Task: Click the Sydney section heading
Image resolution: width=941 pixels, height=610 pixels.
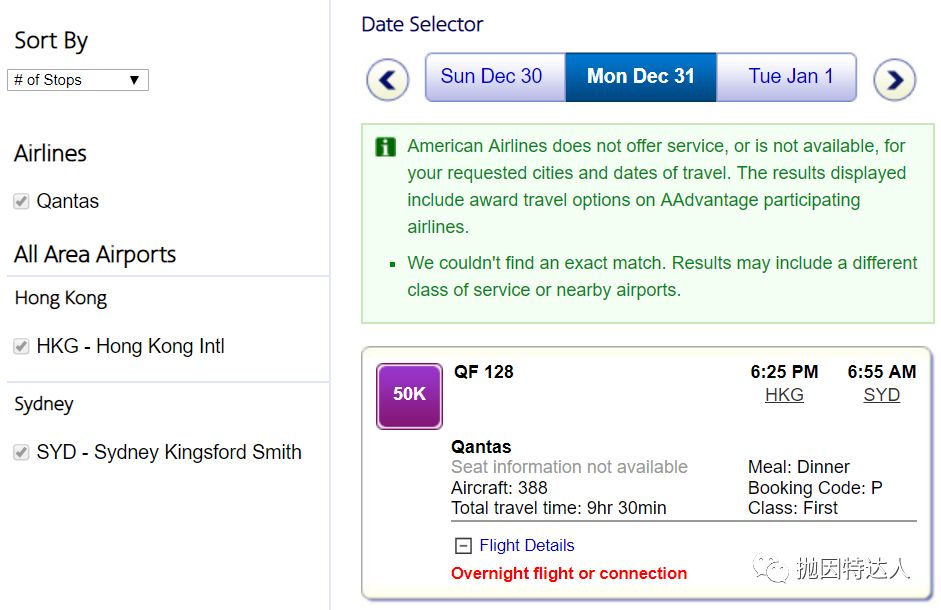Action: coord(44,404)
